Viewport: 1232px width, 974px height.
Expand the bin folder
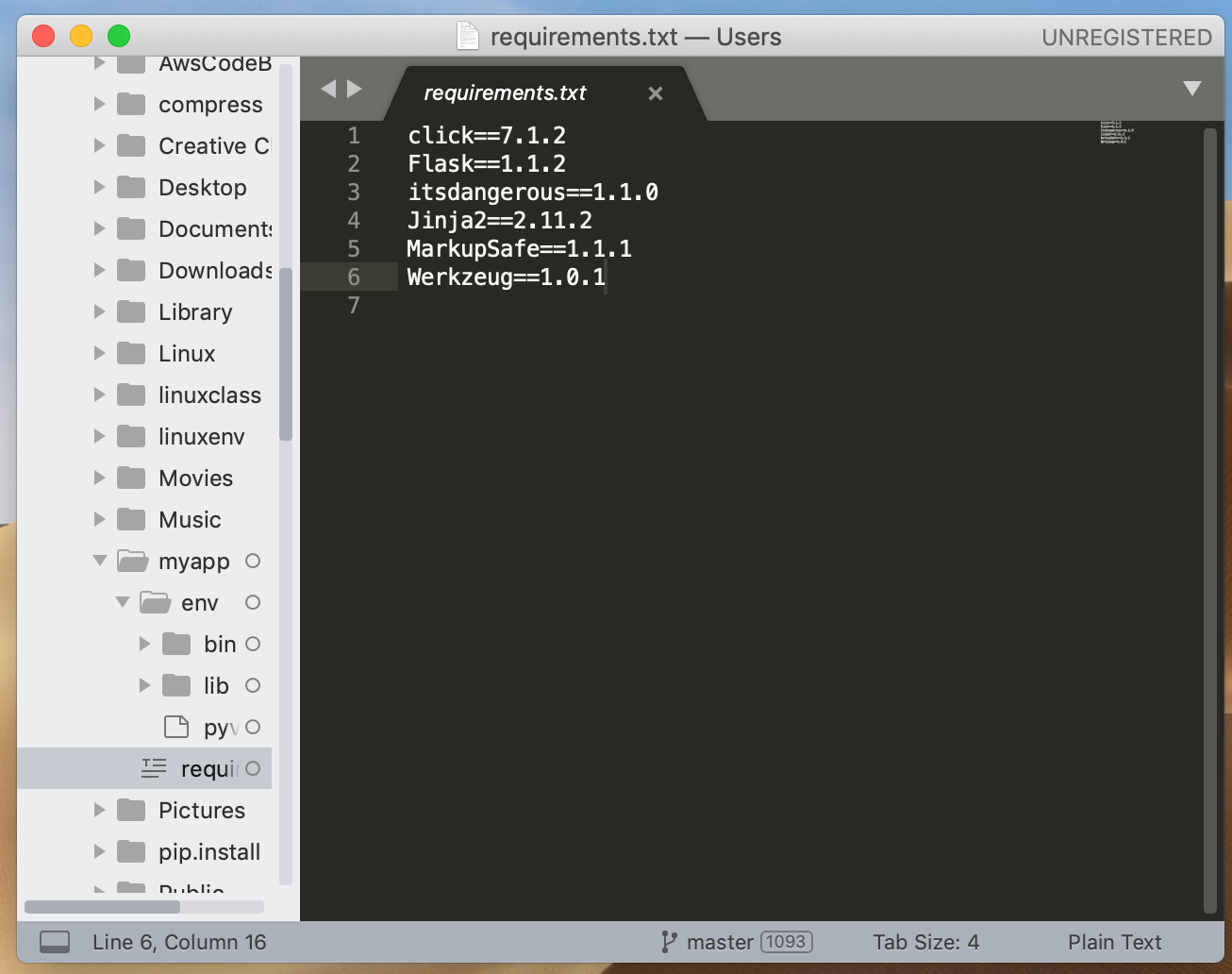144,644
